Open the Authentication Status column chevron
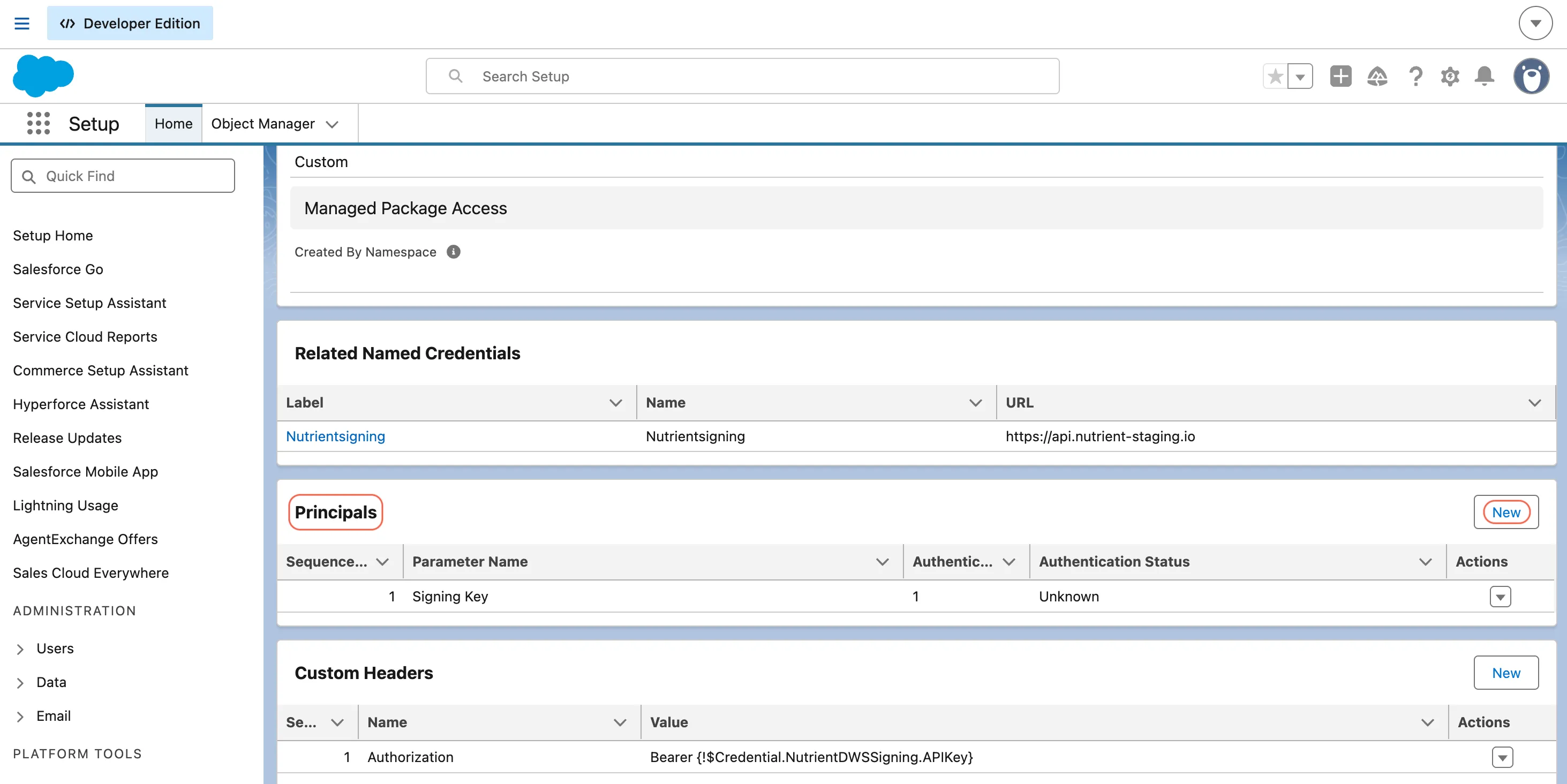This screenshot has height=784, width=1567. coord(1425,562)
